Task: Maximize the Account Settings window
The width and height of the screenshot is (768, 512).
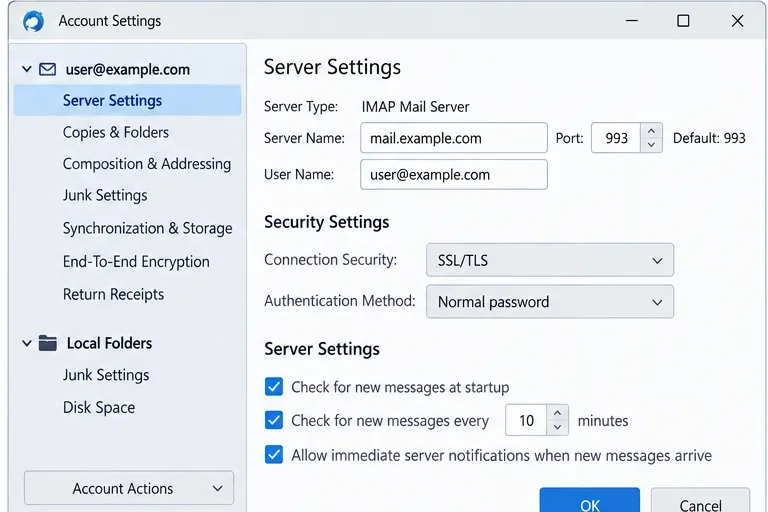Action: (x=683, y=21)
